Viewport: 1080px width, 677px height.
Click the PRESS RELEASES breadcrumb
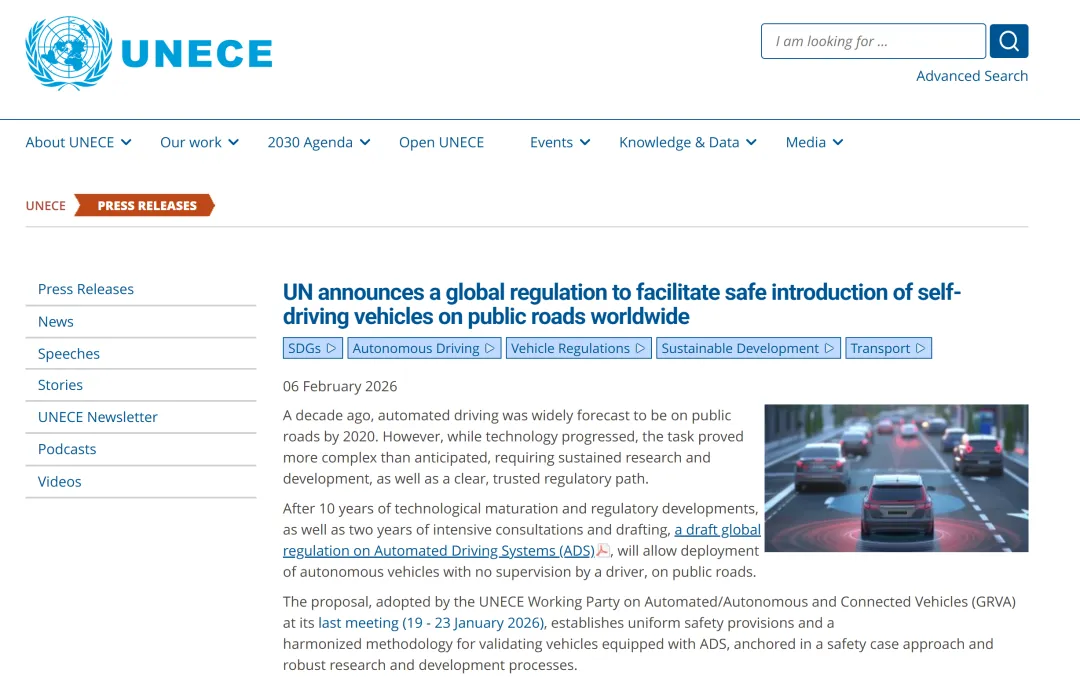[146, 205]
